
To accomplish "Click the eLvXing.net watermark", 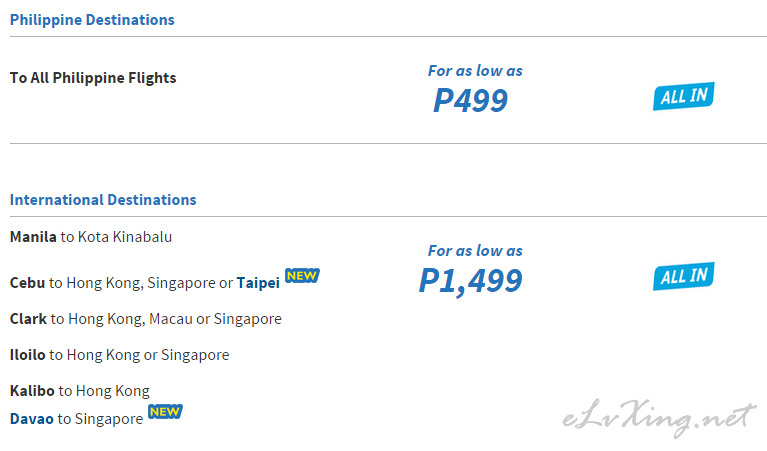I will tap(659, 418).
